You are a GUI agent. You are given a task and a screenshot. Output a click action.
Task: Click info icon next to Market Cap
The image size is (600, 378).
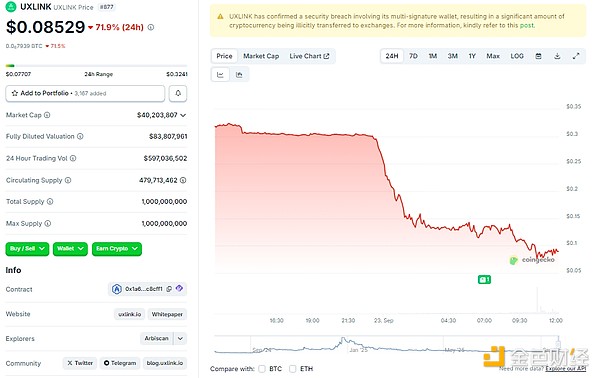(47, 115)
